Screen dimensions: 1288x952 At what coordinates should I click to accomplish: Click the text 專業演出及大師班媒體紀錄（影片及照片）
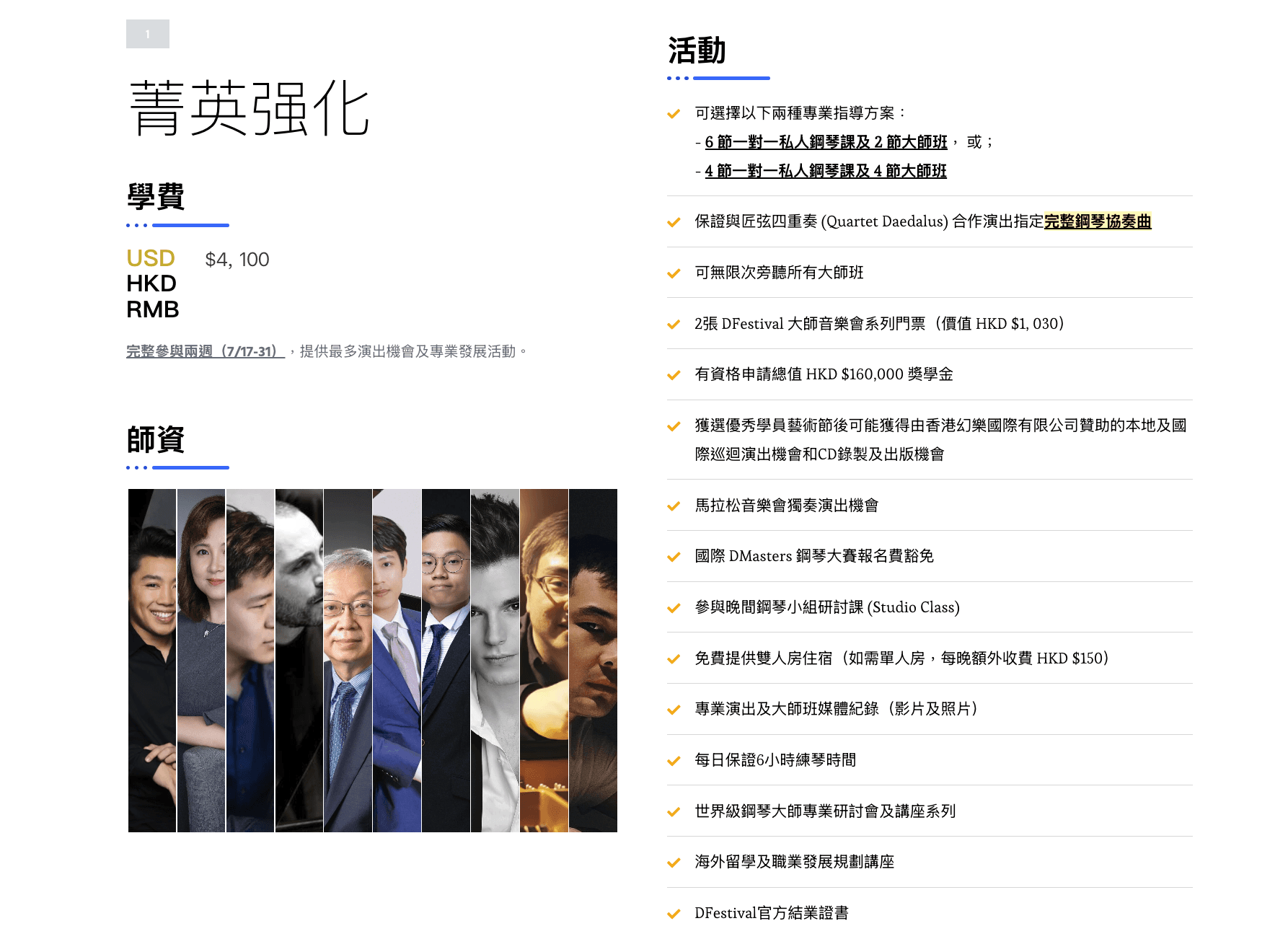tap(837, 709)
